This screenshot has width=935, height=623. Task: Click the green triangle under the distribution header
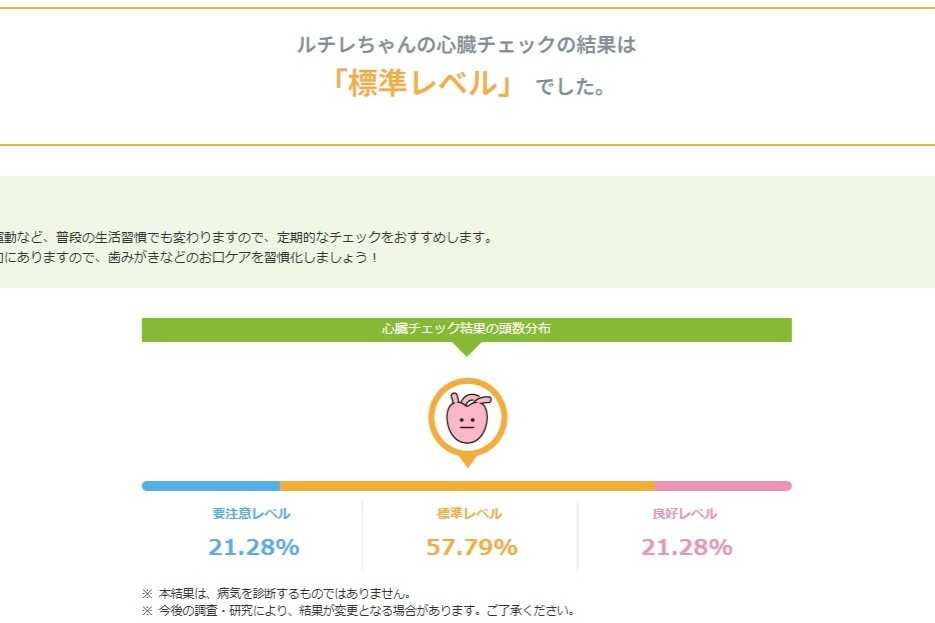pyautogui.click(x=466, y=349)
